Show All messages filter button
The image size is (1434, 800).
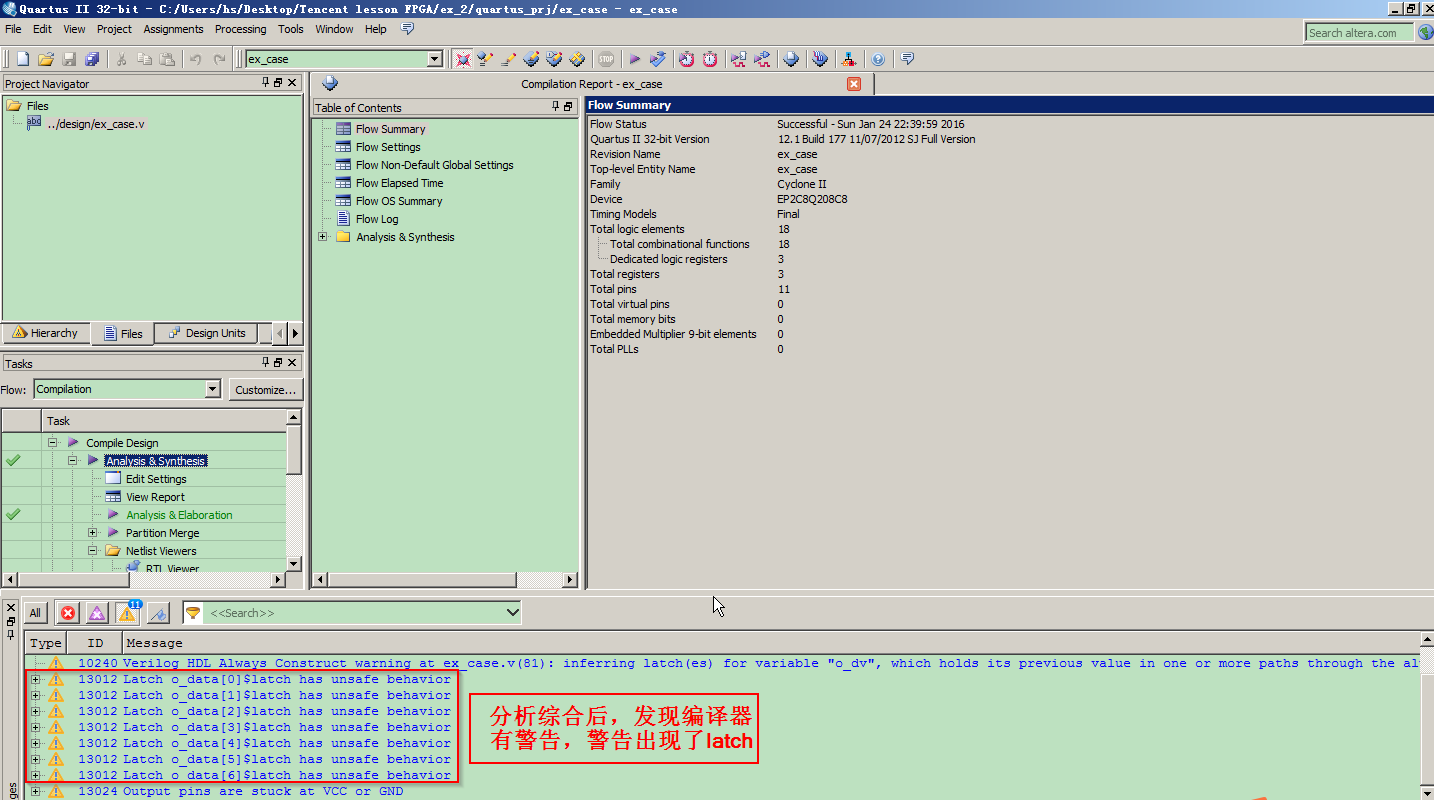point(35,613)
